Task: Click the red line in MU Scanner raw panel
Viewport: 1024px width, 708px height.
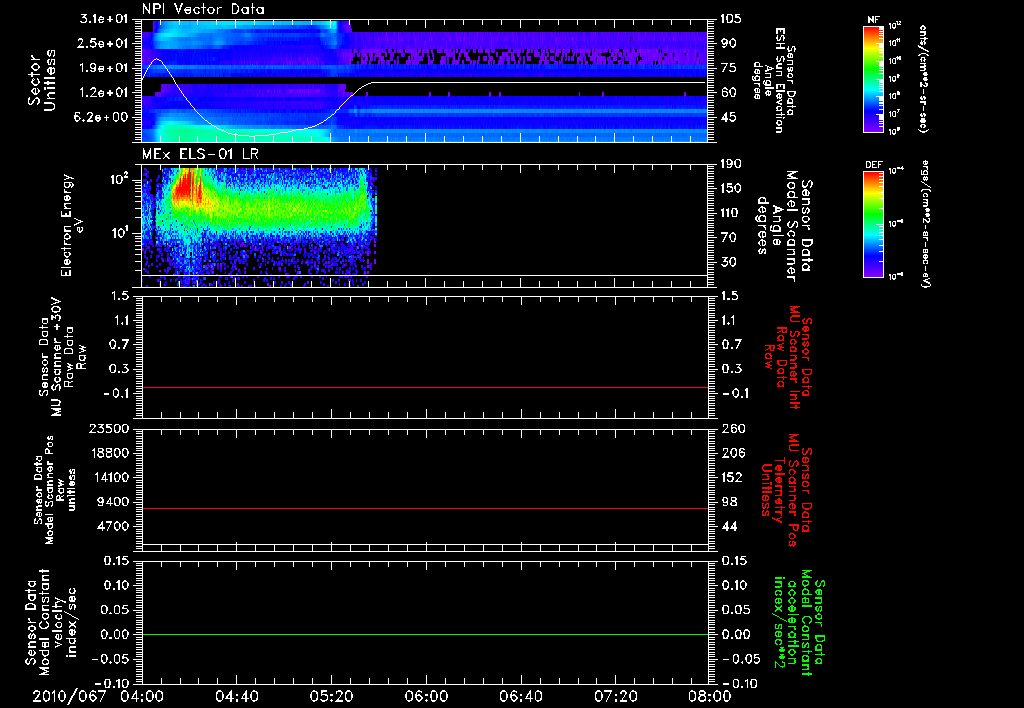Action: [425, 387]
